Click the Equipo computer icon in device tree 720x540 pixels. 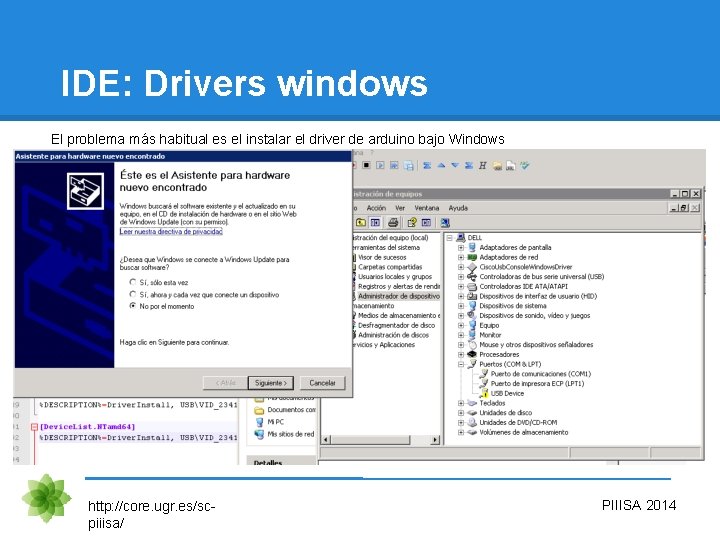[x=472, y=325]
